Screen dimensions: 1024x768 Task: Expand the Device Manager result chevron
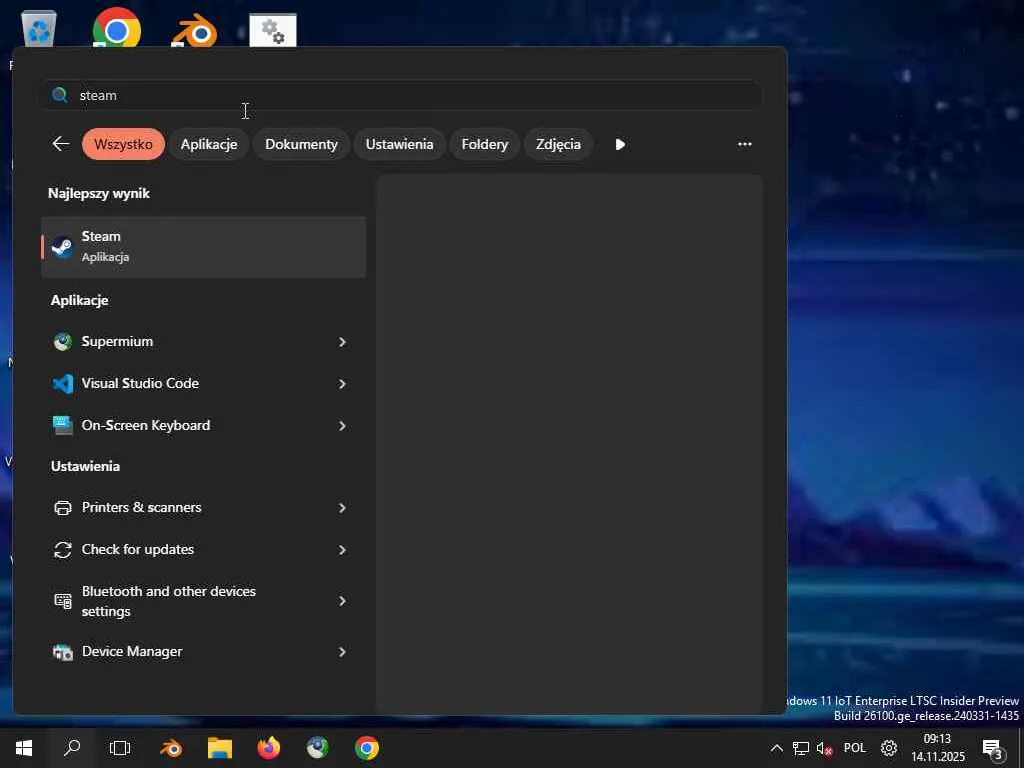coord(342,652)
